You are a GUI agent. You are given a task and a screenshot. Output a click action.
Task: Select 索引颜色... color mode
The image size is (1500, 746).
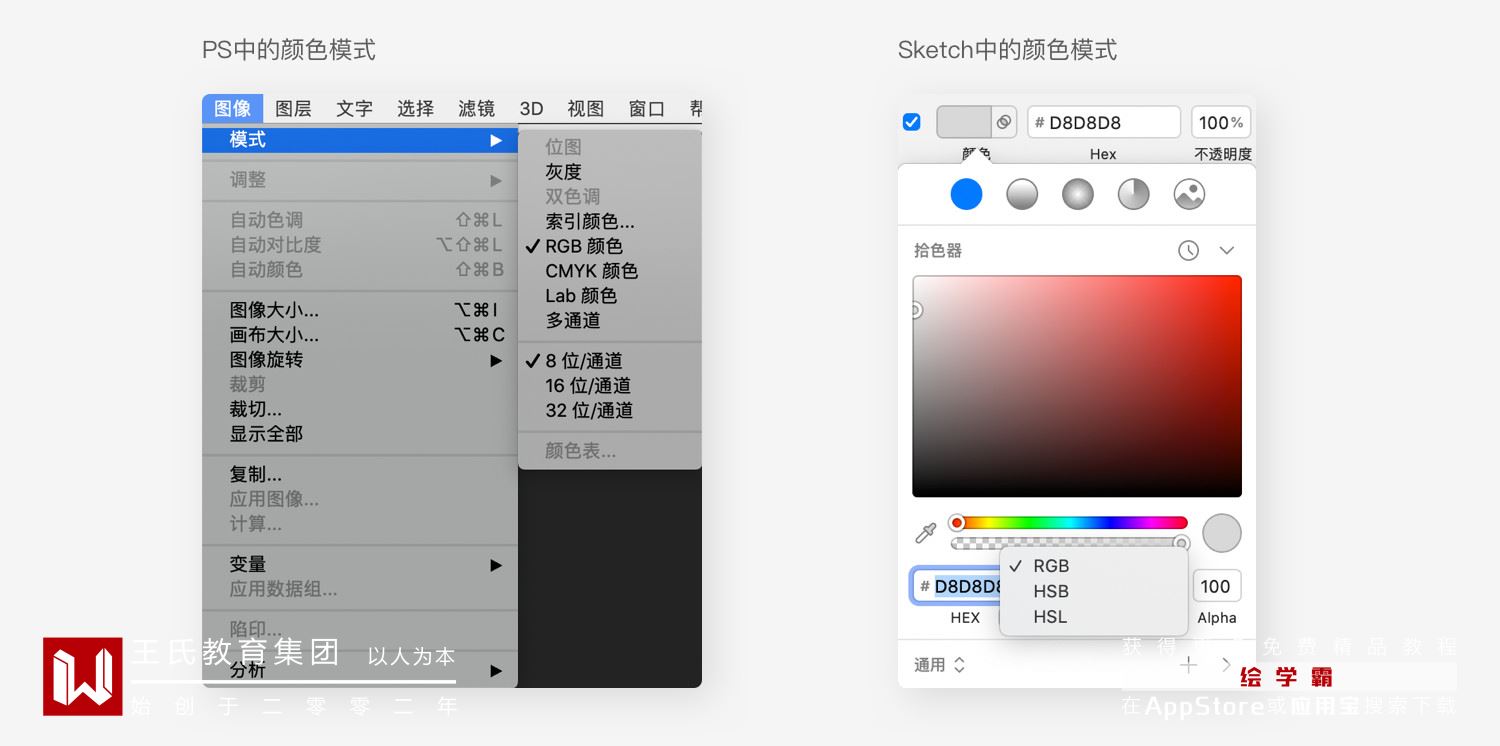pyautogui.click(x=610, y=221)
